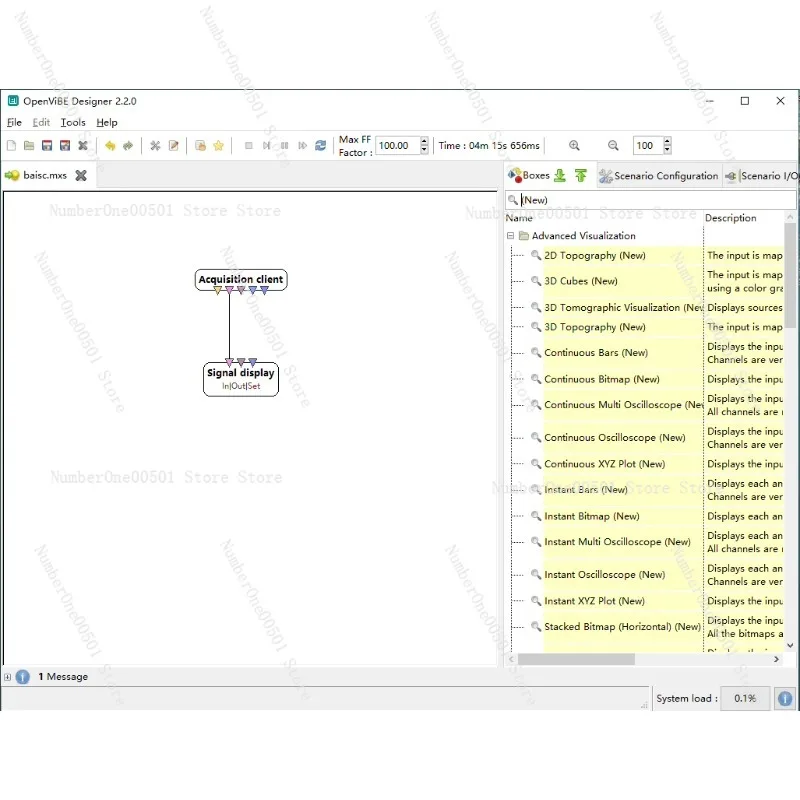The image size is (800, 800).
Task: Select Instant Bitmap (New) box
Action: (x=592, y=516)
